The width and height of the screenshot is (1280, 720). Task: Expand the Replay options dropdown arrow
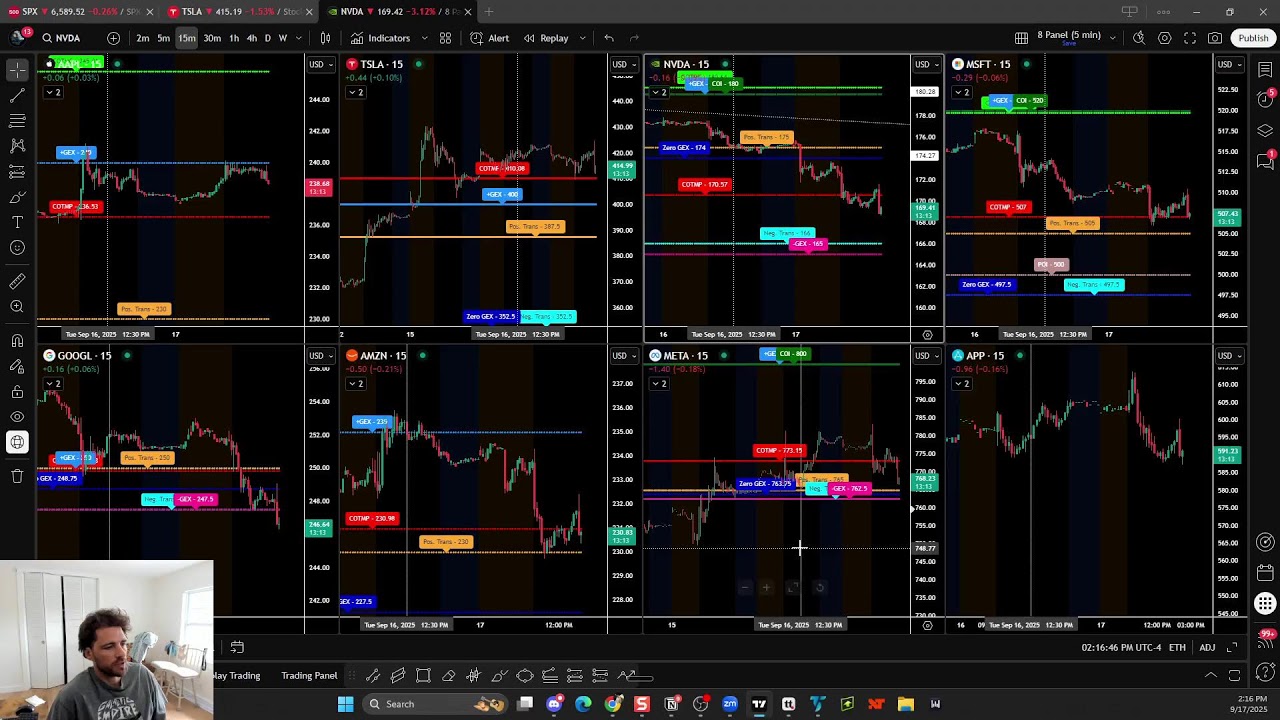pyautogui.click(x=580, y=38)
